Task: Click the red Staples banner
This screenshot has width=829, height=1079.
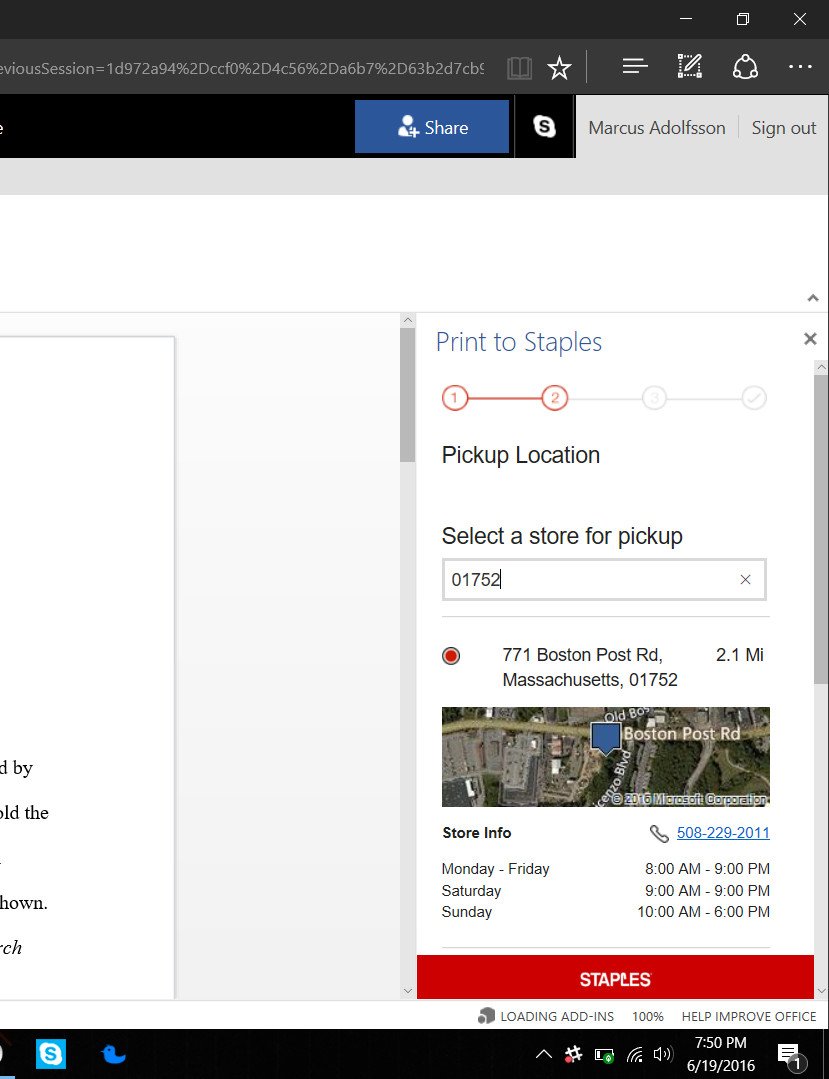Action: point(615,977)
